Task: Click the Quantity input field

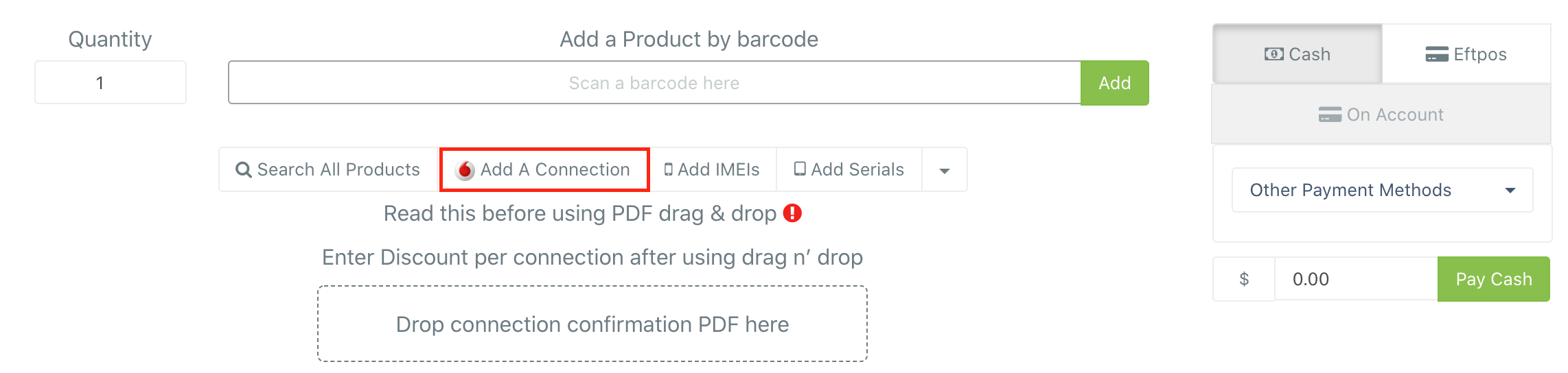Action: [111, 82]
